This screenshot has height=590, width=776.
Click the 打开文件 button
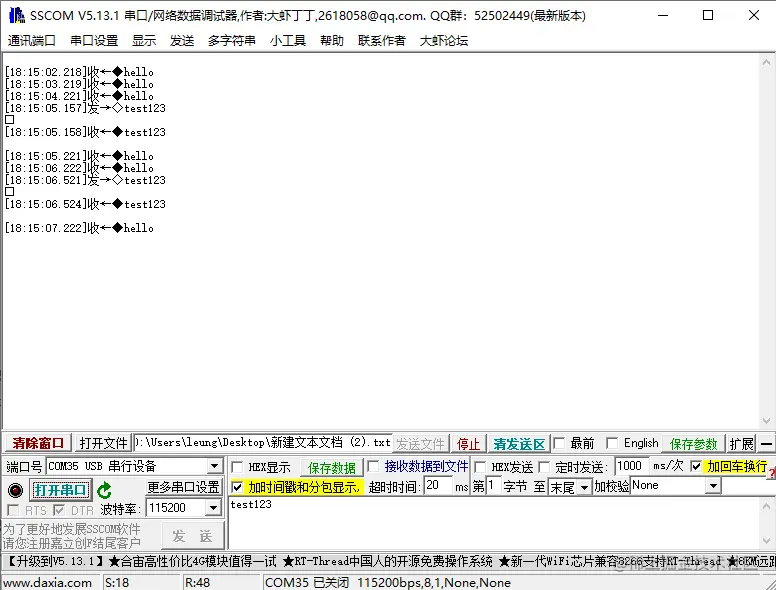tap(103, 443)
